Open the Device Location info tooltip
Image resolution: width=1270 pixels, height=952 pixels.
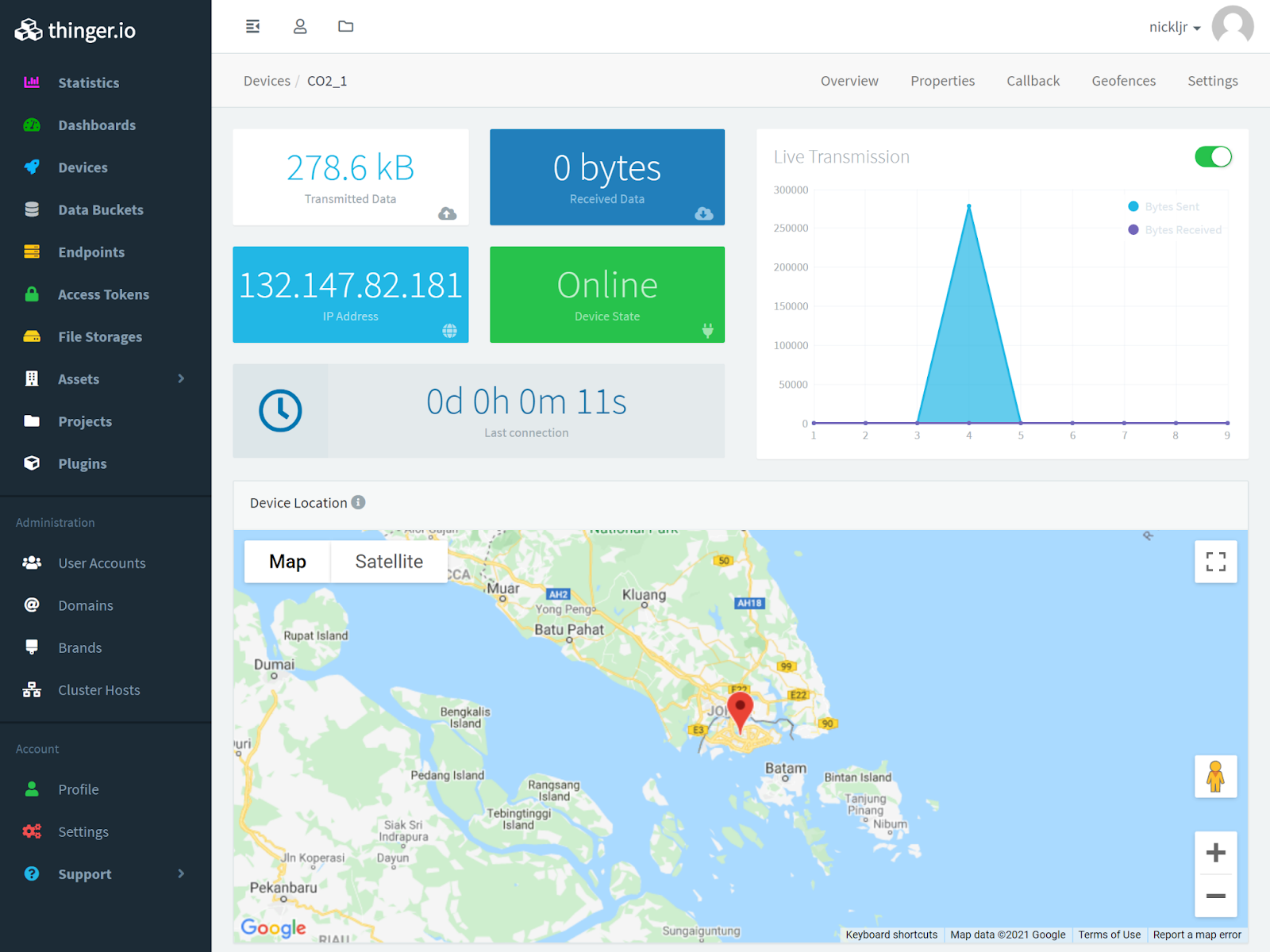358,502
